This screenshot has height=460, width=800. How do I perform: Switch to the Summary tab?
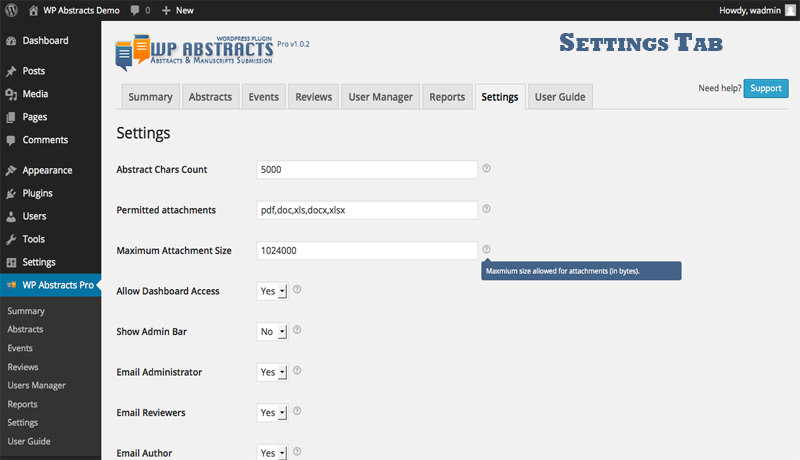pos(151,97)
